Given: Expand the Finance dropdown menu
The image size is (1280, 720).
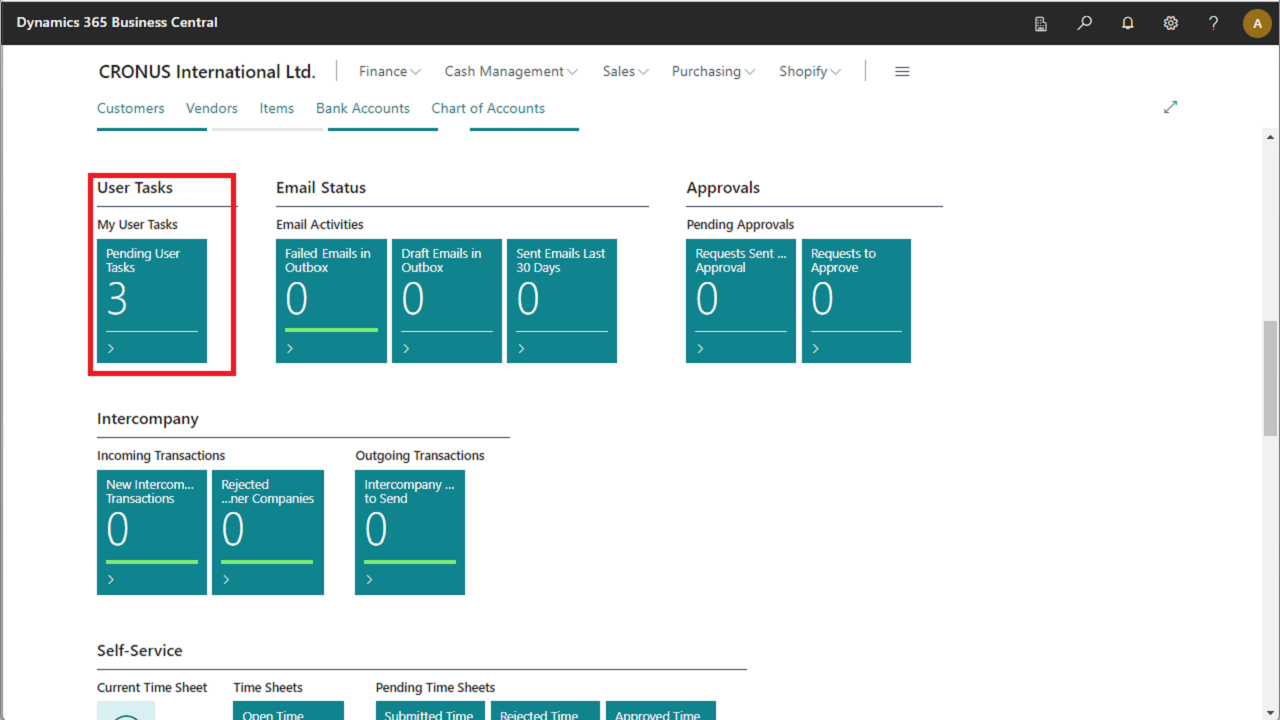Looking at the screenshot, I should [x=390, y=72].
